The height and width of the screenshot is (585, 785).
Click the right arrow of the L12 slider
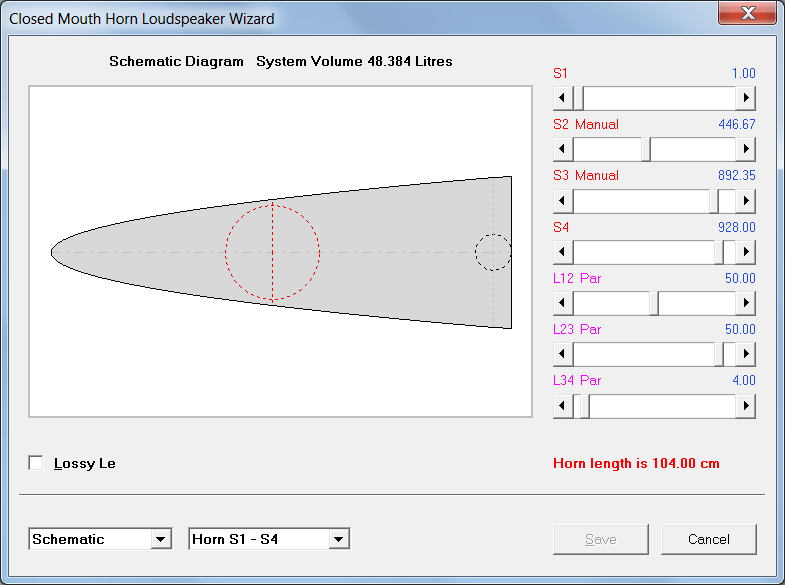click(x=745, y=303)
